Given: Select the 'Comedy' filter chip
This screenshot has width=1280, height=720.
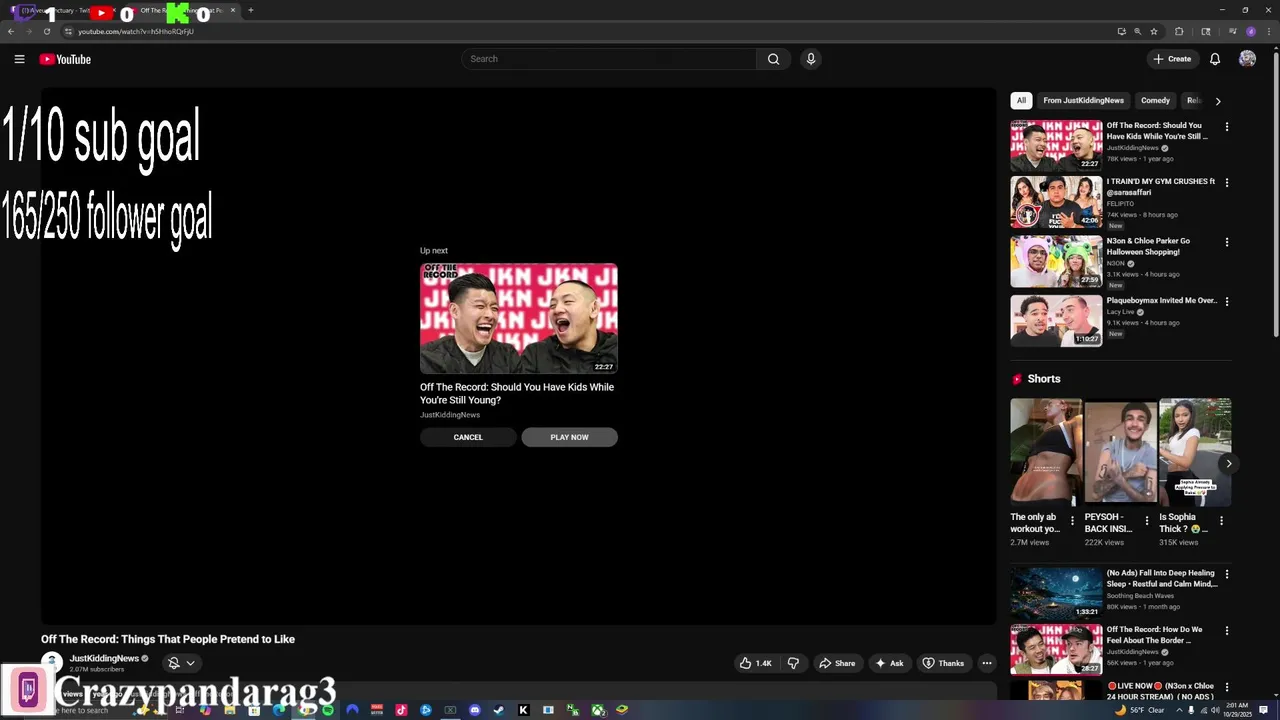Looking at the screenshot, I should point(1155,100).
